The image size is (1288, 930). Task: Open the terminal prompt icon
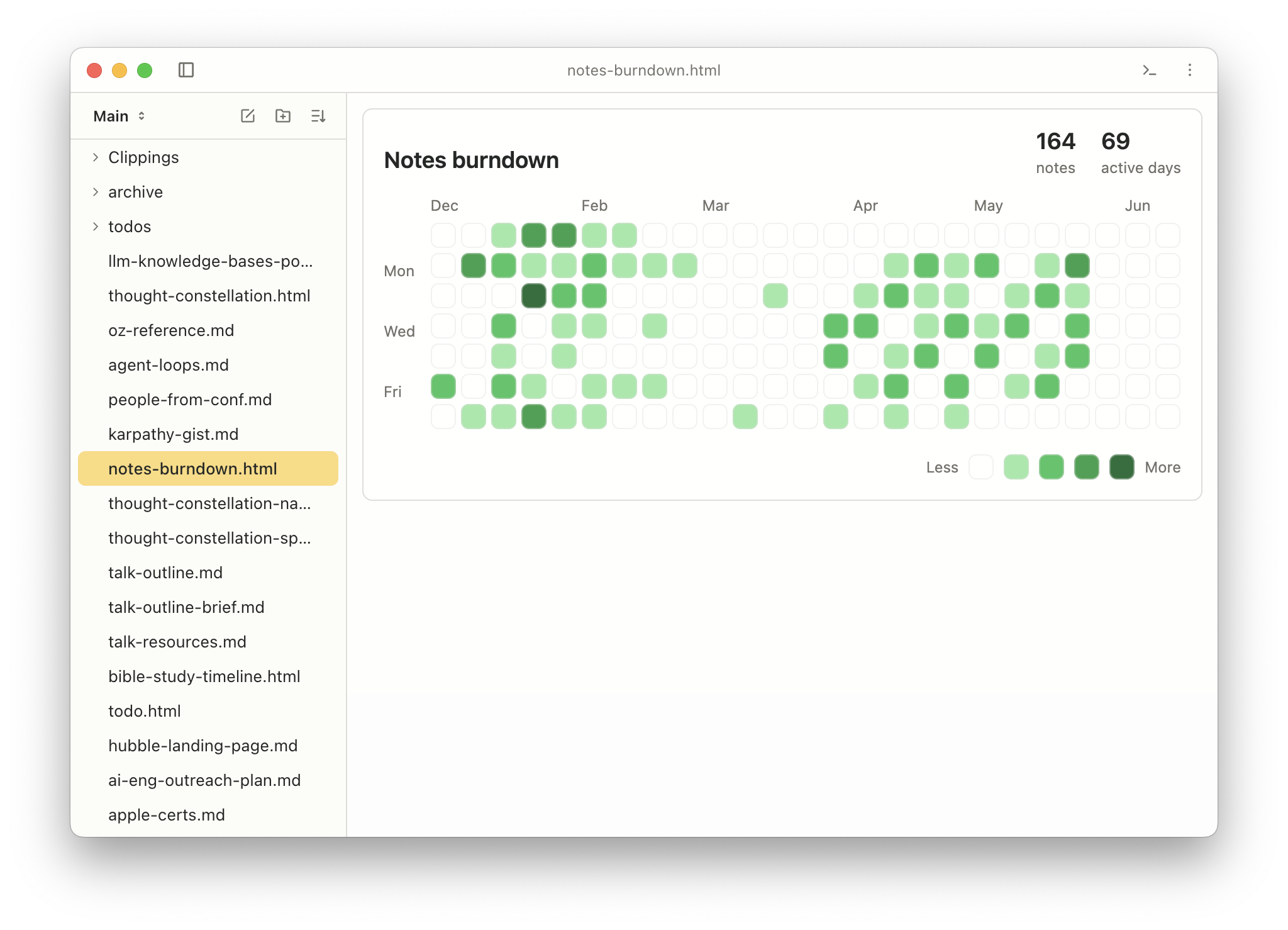(1149, 70)
